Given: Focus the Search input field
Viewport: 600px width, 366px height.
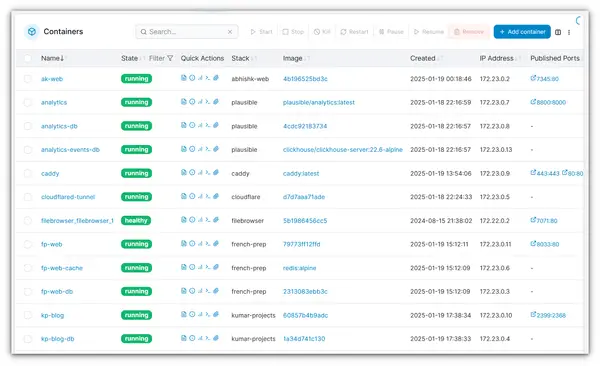Looking at the screenshot, I should point(187,32).
